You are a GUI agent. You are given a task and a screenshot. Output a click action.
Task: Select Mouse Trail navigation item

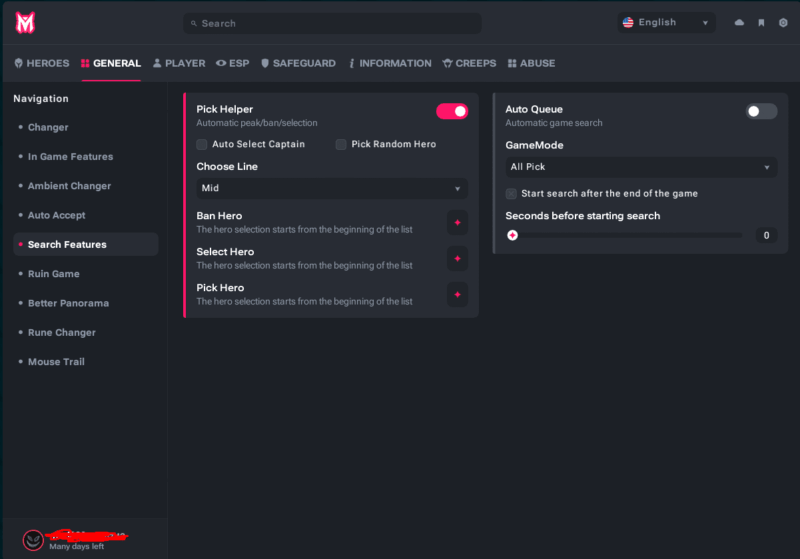pyautogui.click(x=56, y=362)
